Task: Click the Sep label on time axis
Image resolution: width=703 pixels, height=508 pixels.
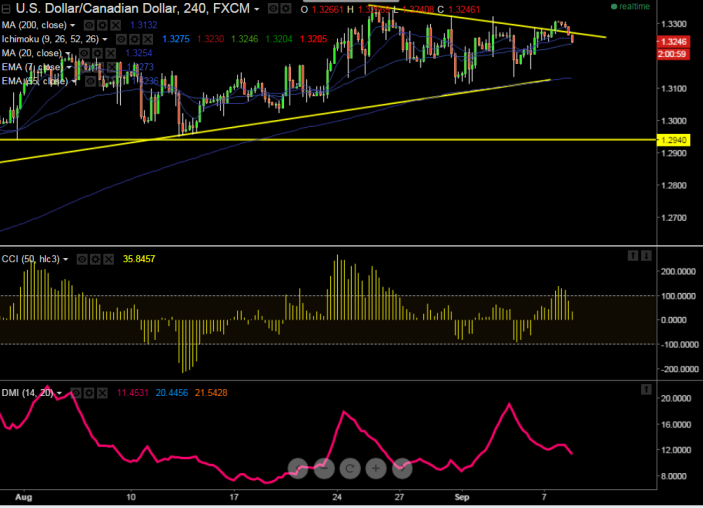Action: coord(461,497)
